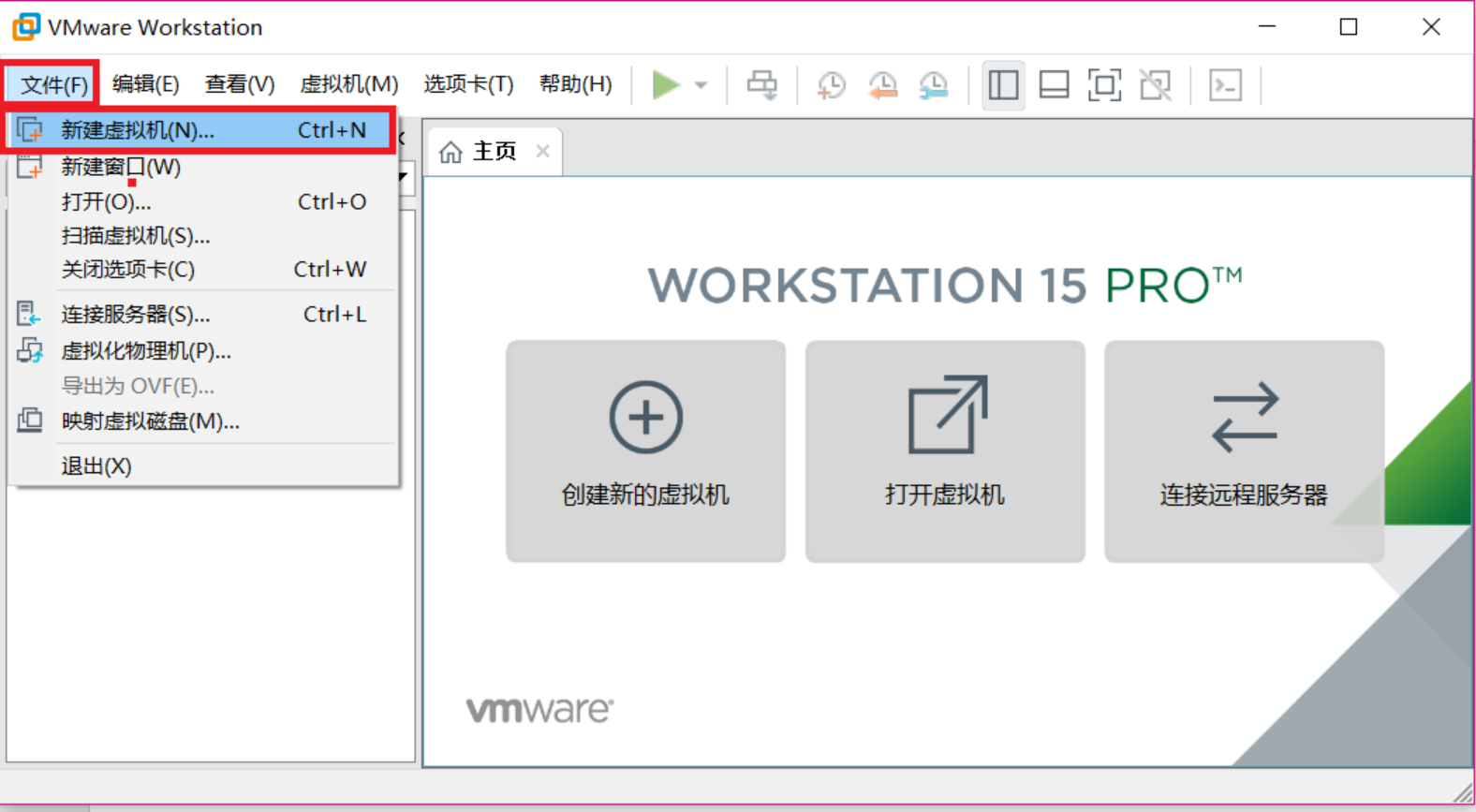Click the VMware Workstation title bar icon
Screen dimensions: 1476x812
26,27
